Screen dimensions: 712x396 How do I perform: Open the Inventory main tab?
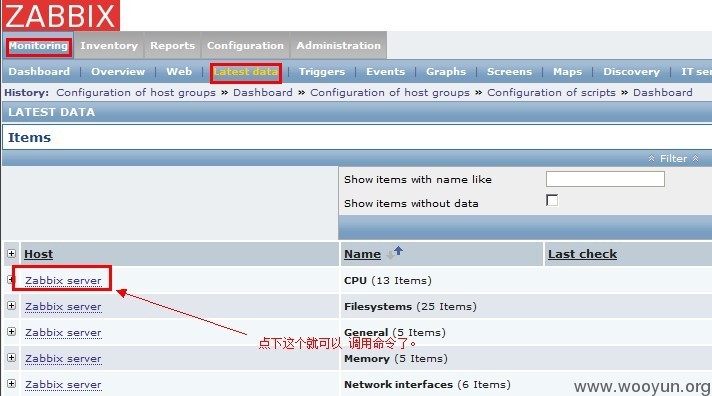coord(109,46)
